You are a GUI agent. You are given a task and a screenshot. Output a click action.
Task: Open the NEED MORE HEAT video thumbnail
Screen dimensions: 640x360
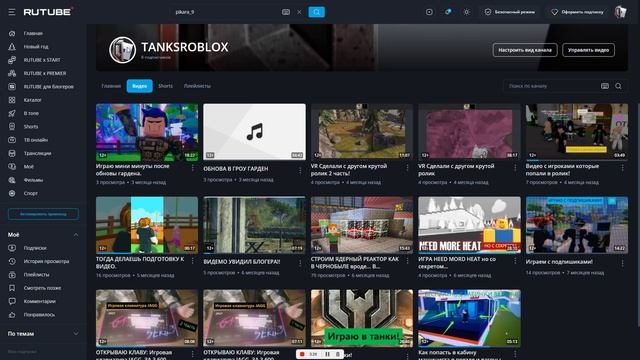click(469, 225)
